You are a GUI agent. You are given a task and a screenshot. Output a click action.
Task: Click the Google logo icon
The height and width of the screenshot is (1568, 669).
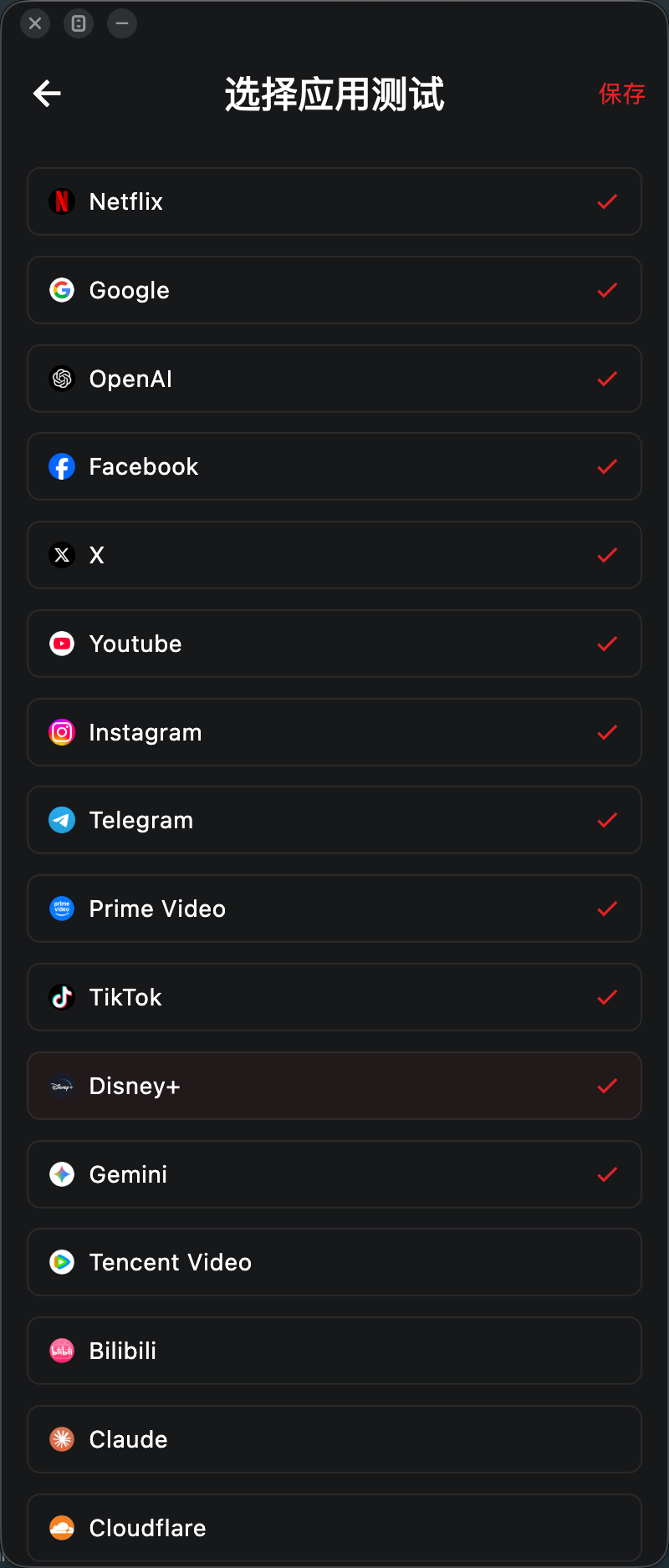click(62, 290)
